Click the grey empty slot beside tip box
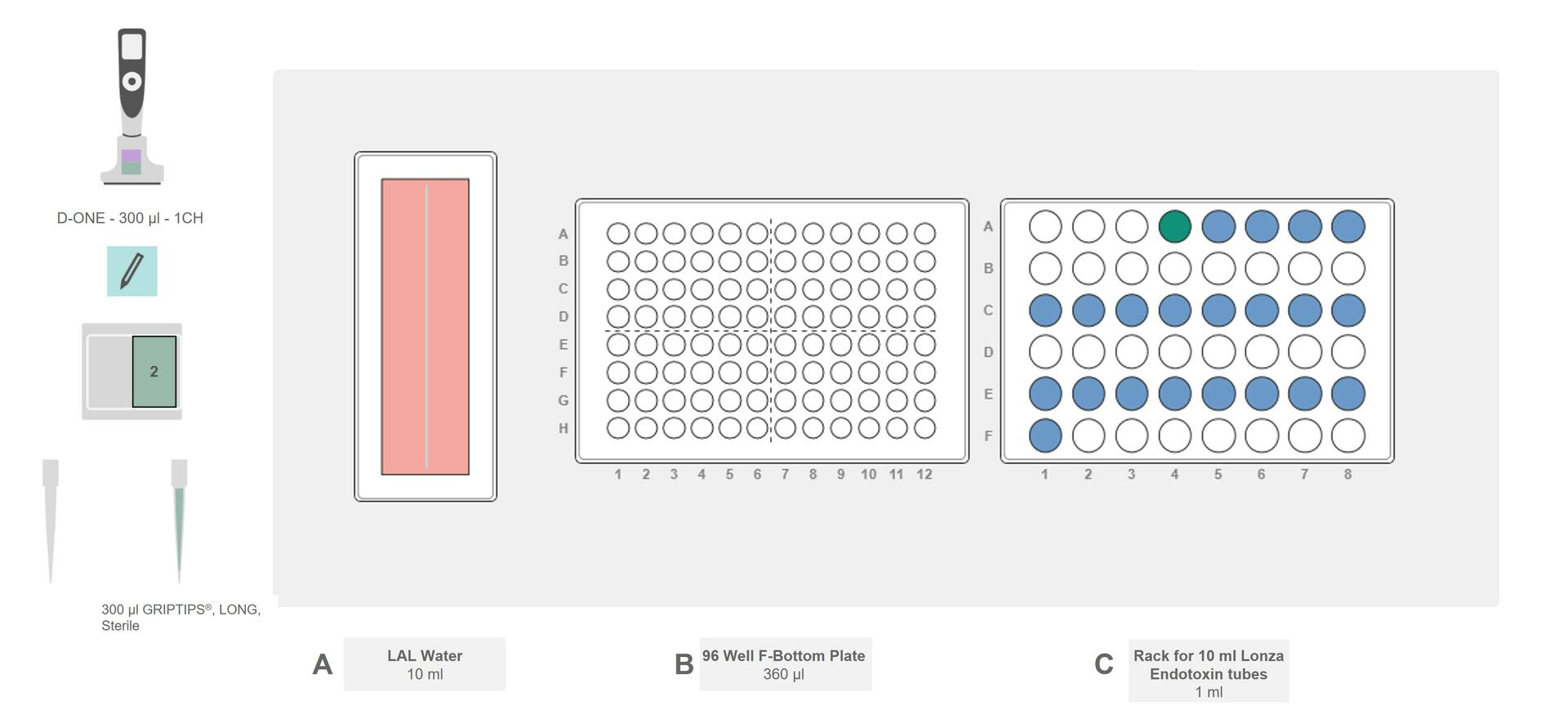The width and height of the screenshot is (1568, 710). 109,372
